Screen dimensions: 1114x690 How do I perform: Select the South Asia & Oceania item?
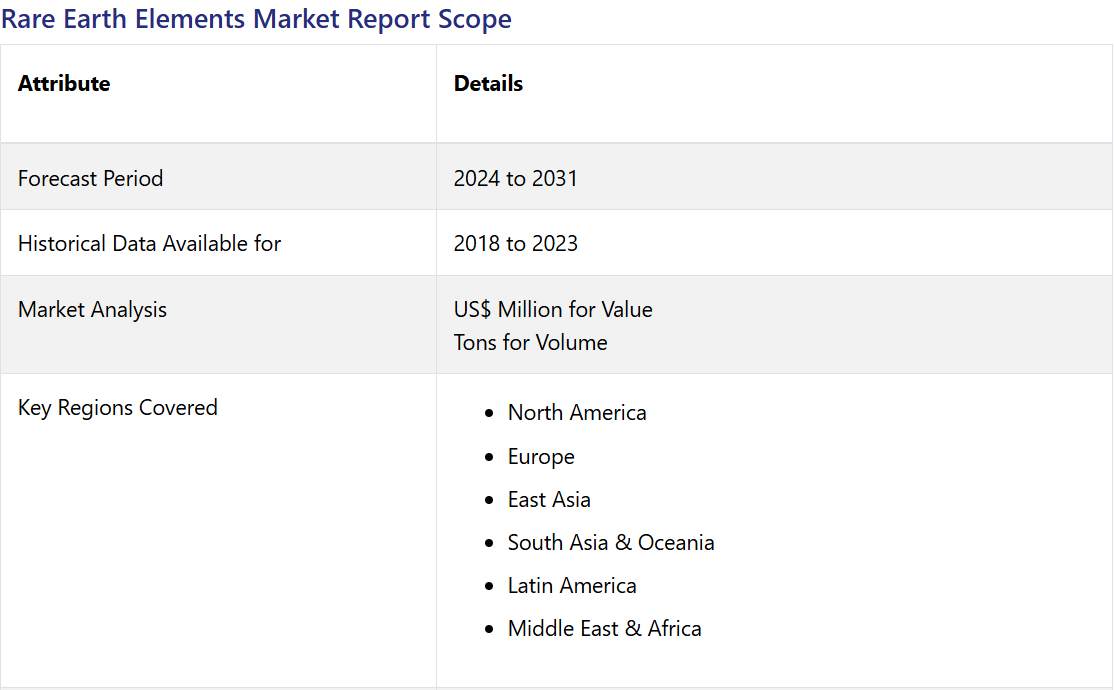(x=611, y=543)
